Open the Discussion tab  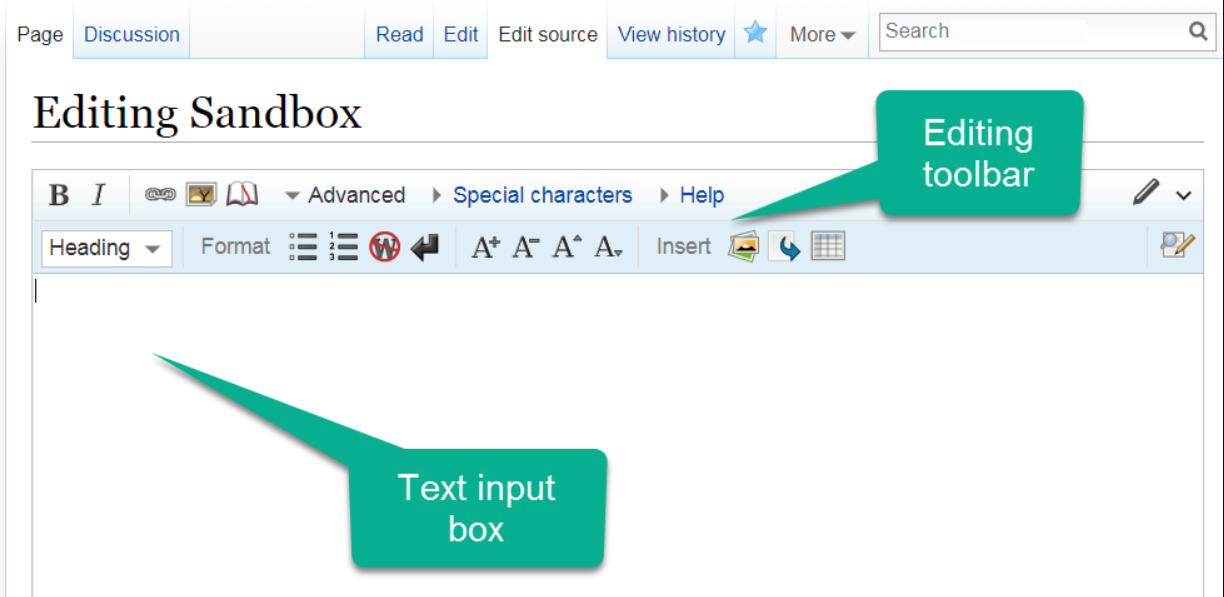131,34
